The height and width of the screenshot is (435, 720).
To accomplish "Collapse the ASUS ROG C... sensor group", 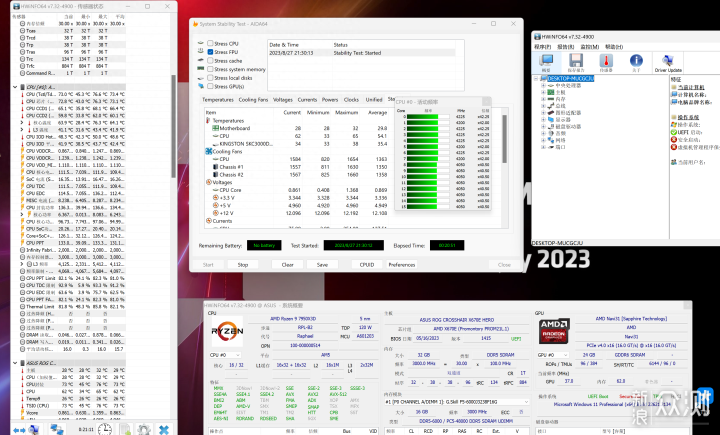I will tap(15, 363).
